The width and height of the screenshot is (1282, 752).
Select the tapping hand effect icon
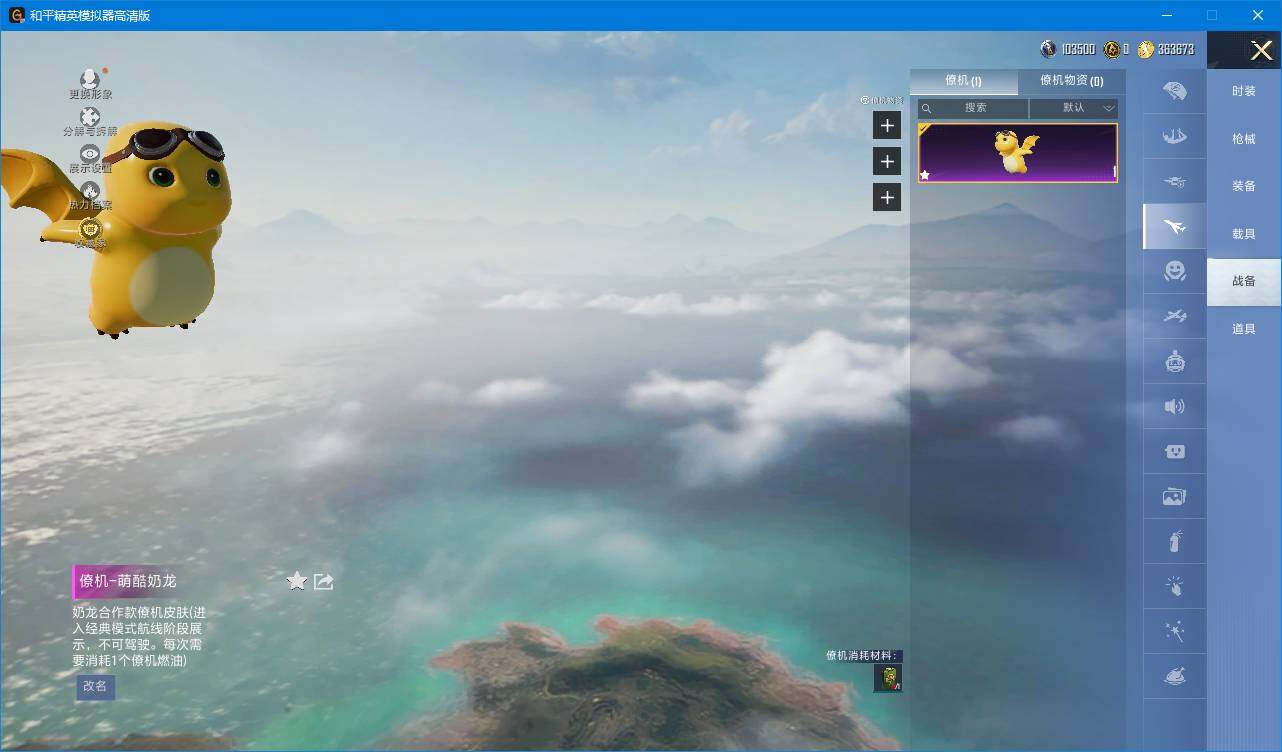(x=1175, y=587)
